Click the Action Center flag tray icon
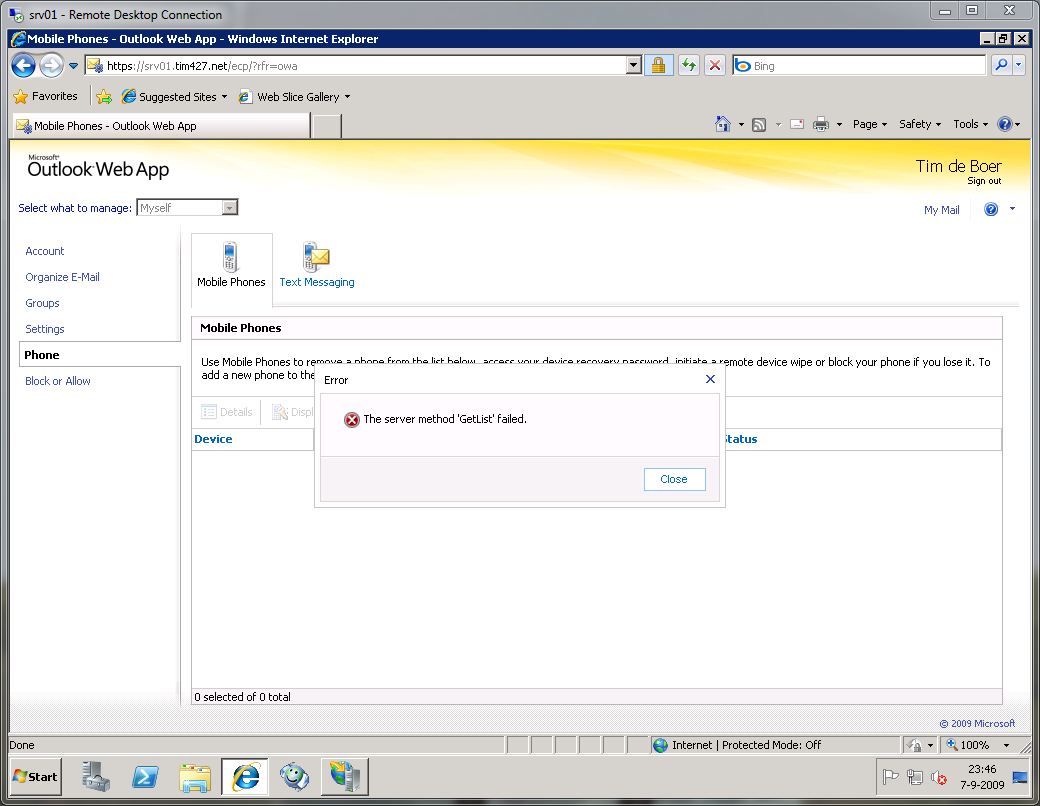 889,776
